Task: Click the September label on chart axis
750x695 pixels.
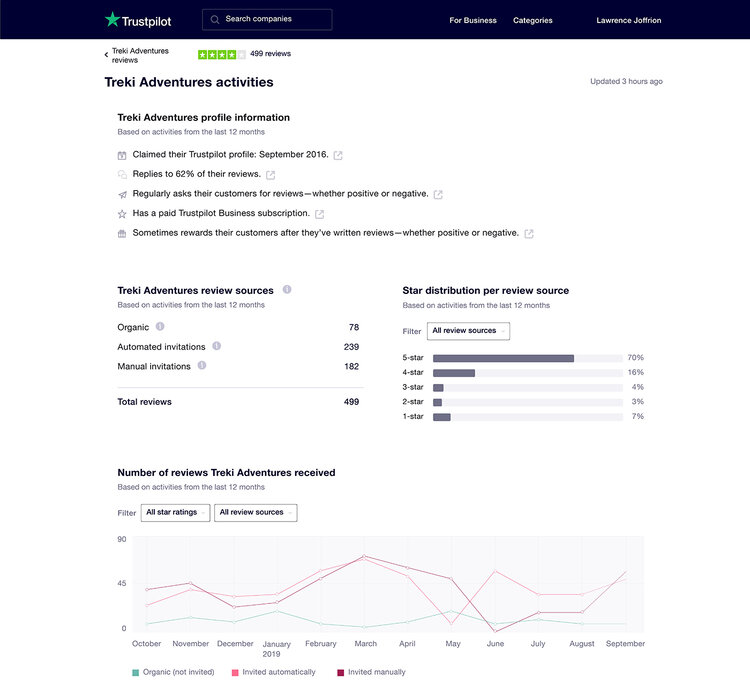Action: [x=625, y=644]
